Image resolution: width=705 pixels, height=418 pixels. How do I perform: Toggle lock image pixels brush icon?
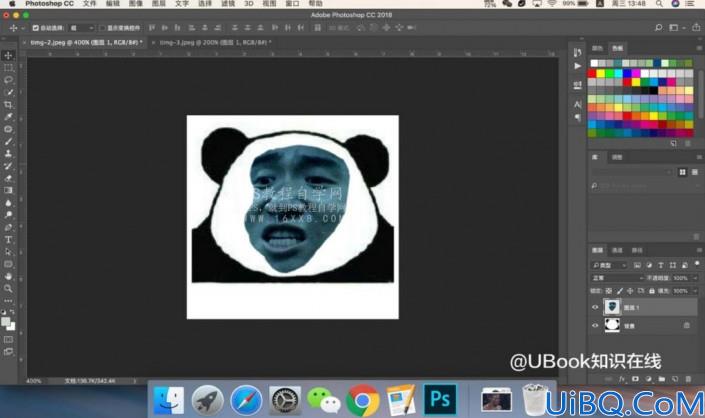(x=620, y=291)
